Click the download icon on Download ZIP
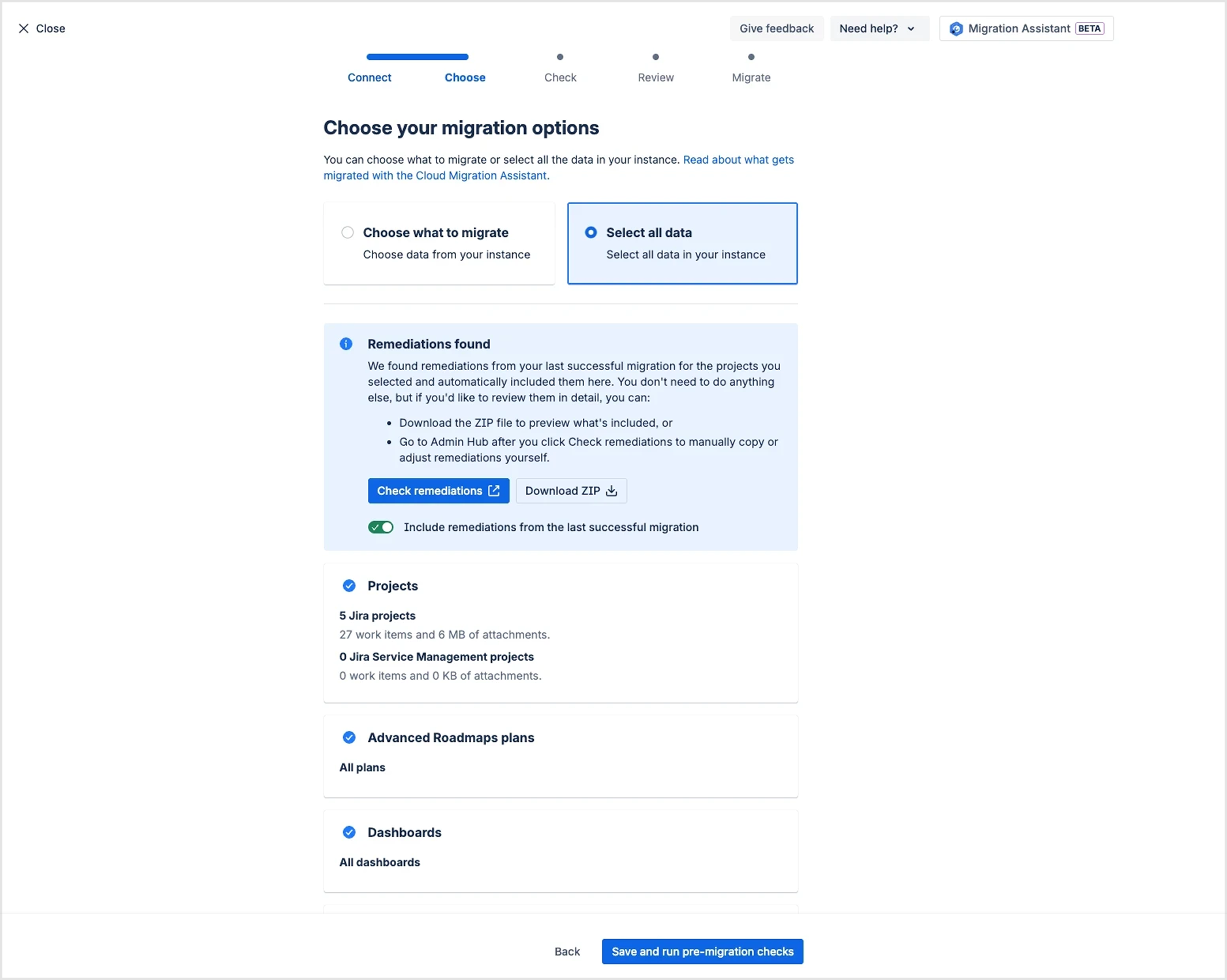Image resolution: width=1227 pixels, height=980 pixels. 612,491
